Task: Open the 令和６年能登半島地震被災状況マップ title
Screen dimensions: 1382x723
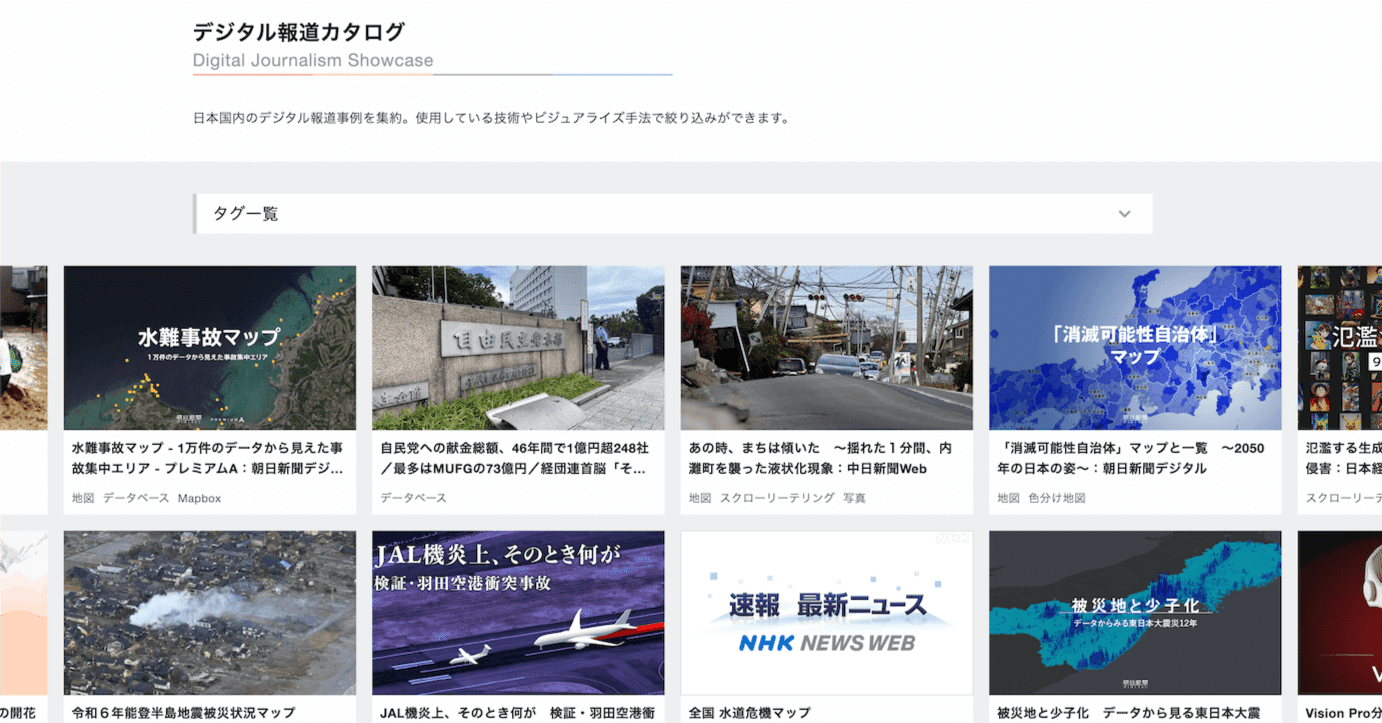Action: tap(184, 713)
